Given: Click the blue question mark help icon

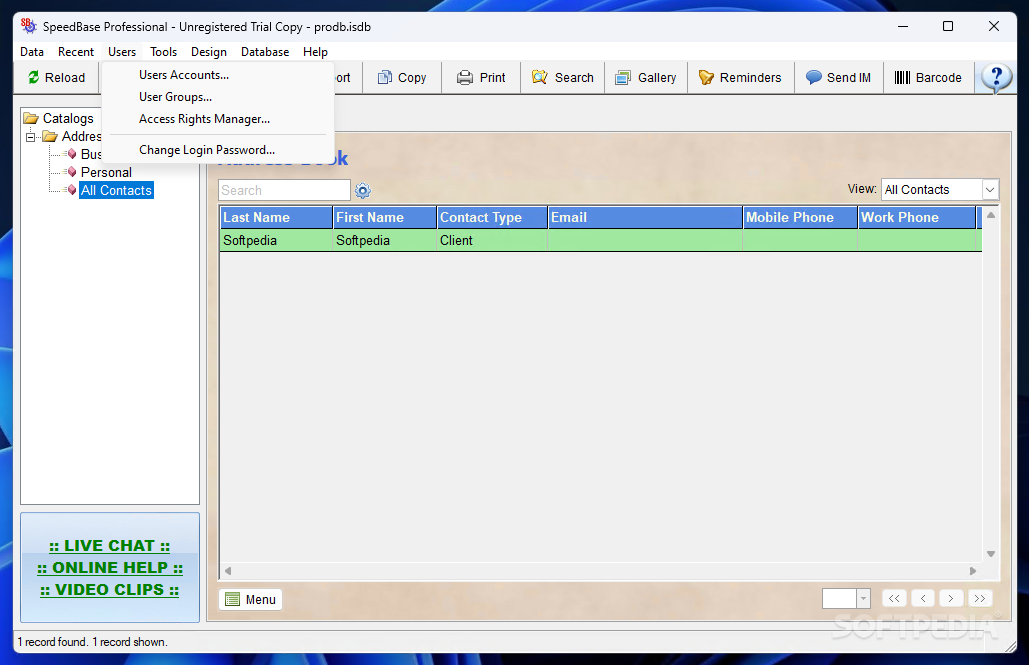Looking at the screenshot, I should coord(996,78).
